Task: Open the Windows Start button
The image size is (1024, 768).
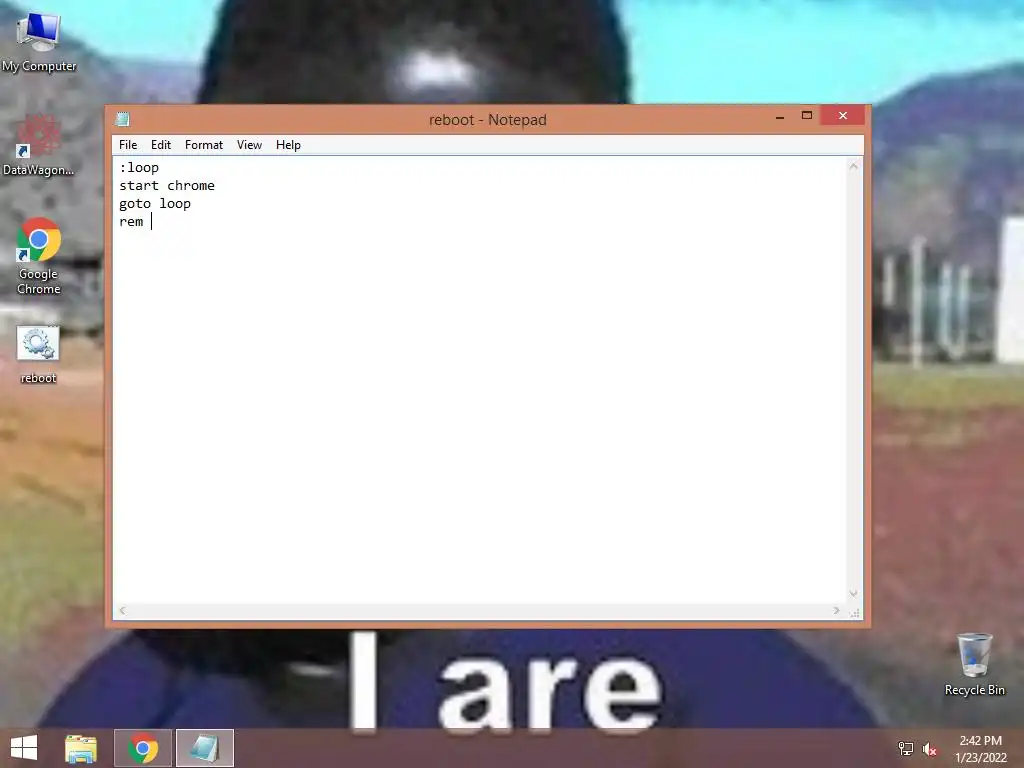Action: (24, 748)
